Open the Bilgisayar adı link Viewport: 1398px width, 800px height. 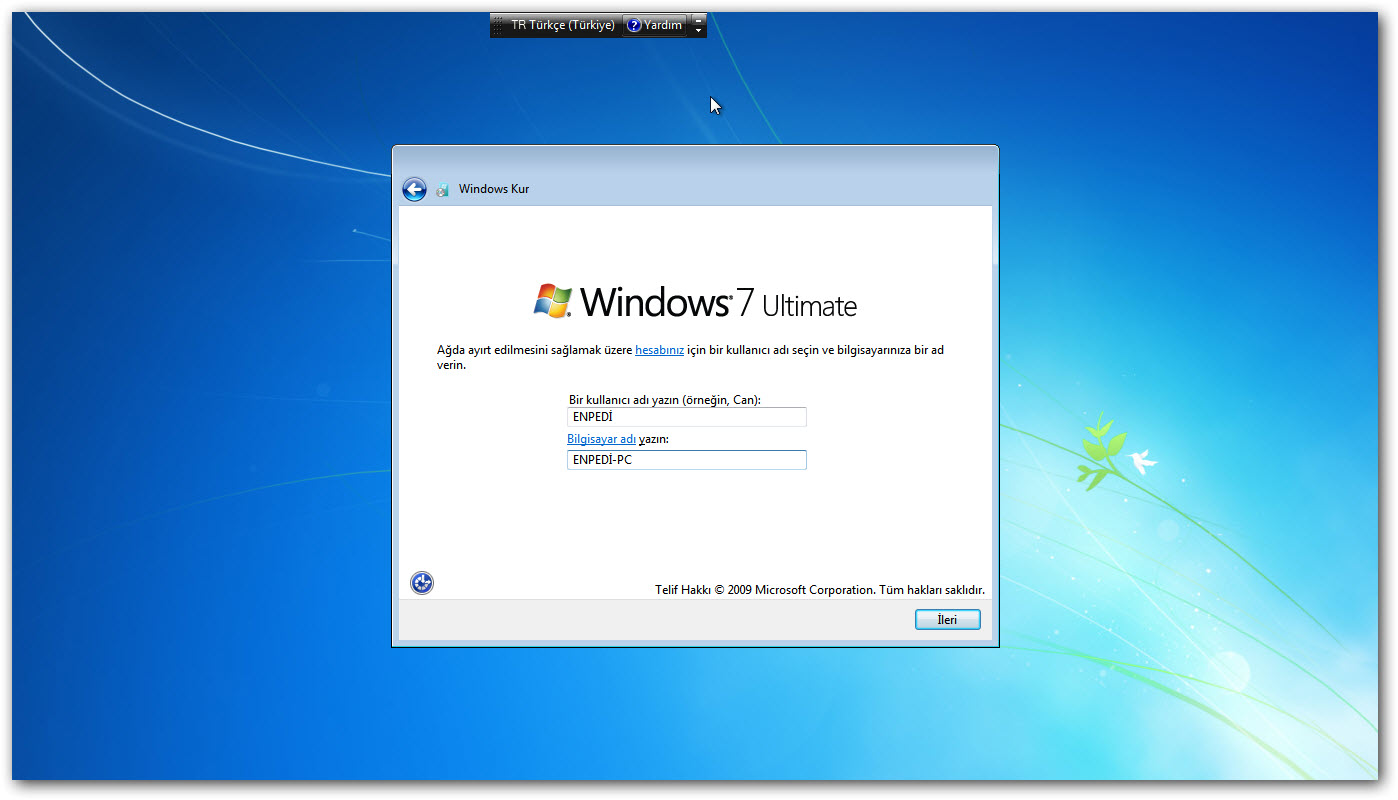pos(601,439)
